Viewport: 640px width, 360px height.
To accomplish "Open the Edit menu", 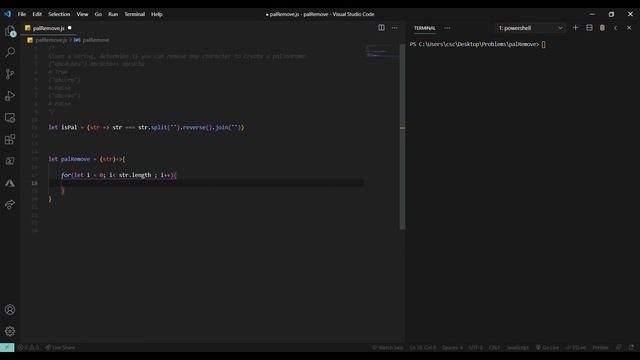I will (x=37, y=14).
